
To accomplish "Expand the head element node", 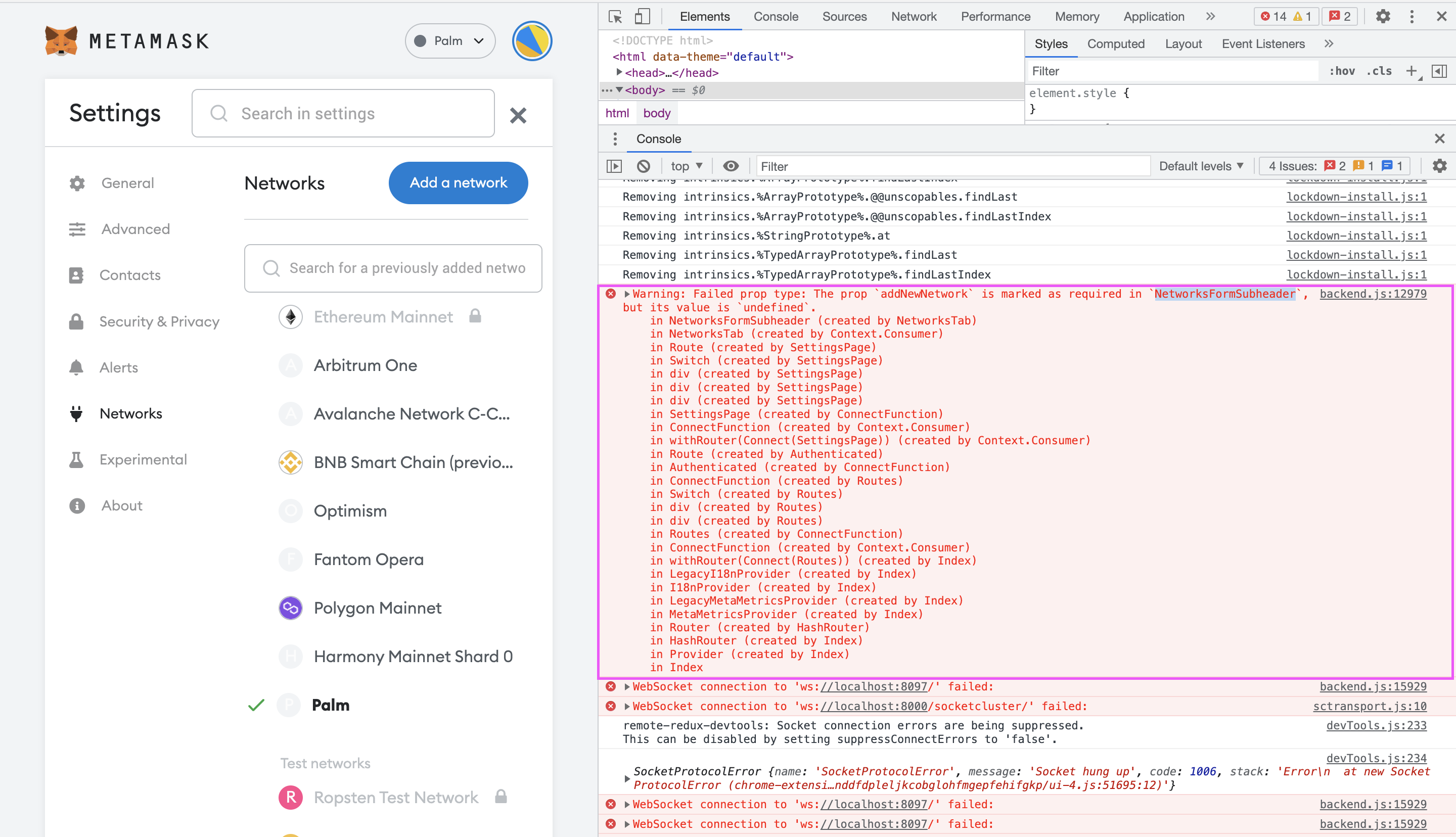I will [x=619, y=72].
